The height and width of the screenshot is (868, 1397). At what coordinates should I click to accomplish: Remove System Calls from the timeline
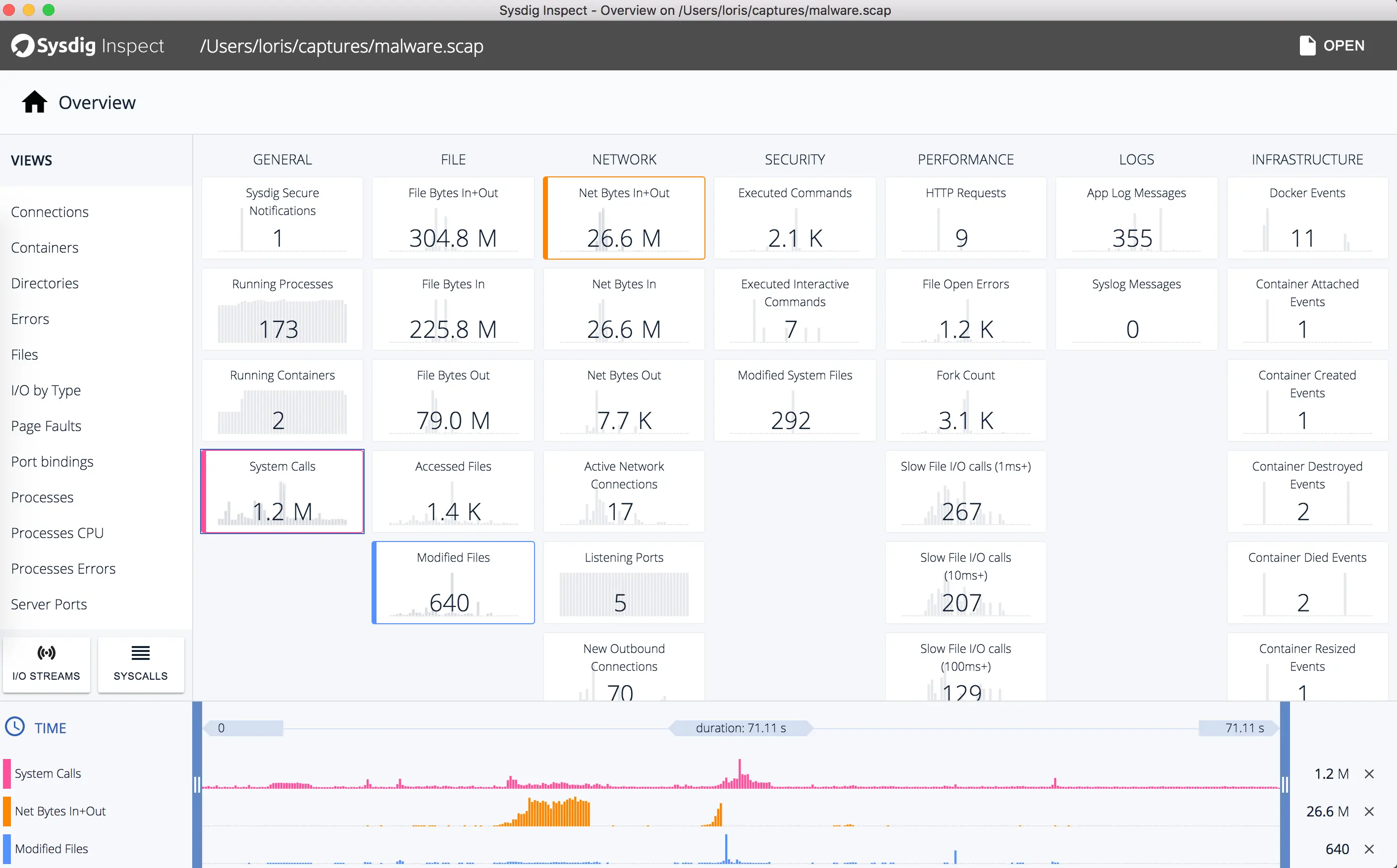click(1369, 774)
